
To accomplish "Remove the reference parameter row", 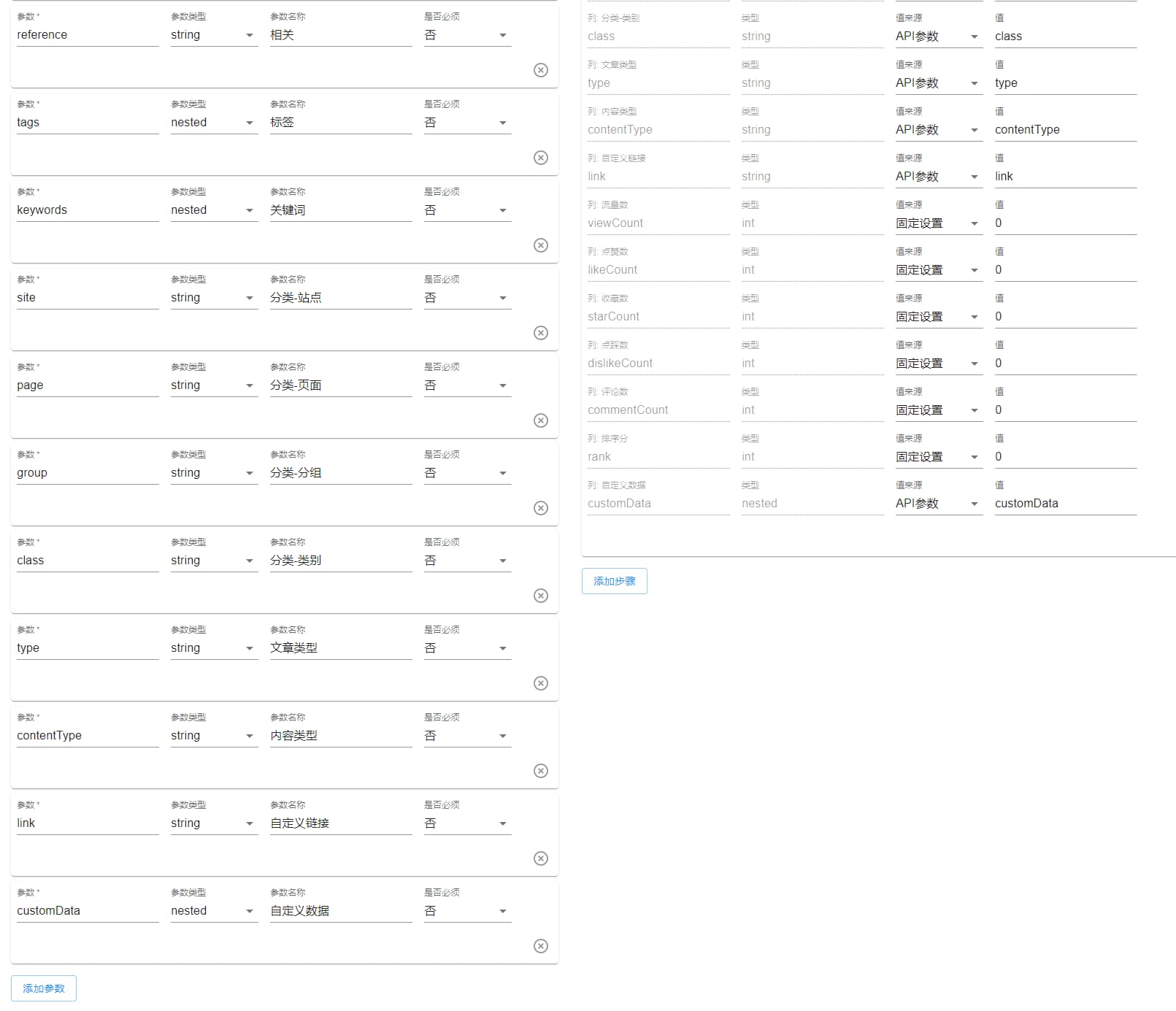I will click(540, 70).
